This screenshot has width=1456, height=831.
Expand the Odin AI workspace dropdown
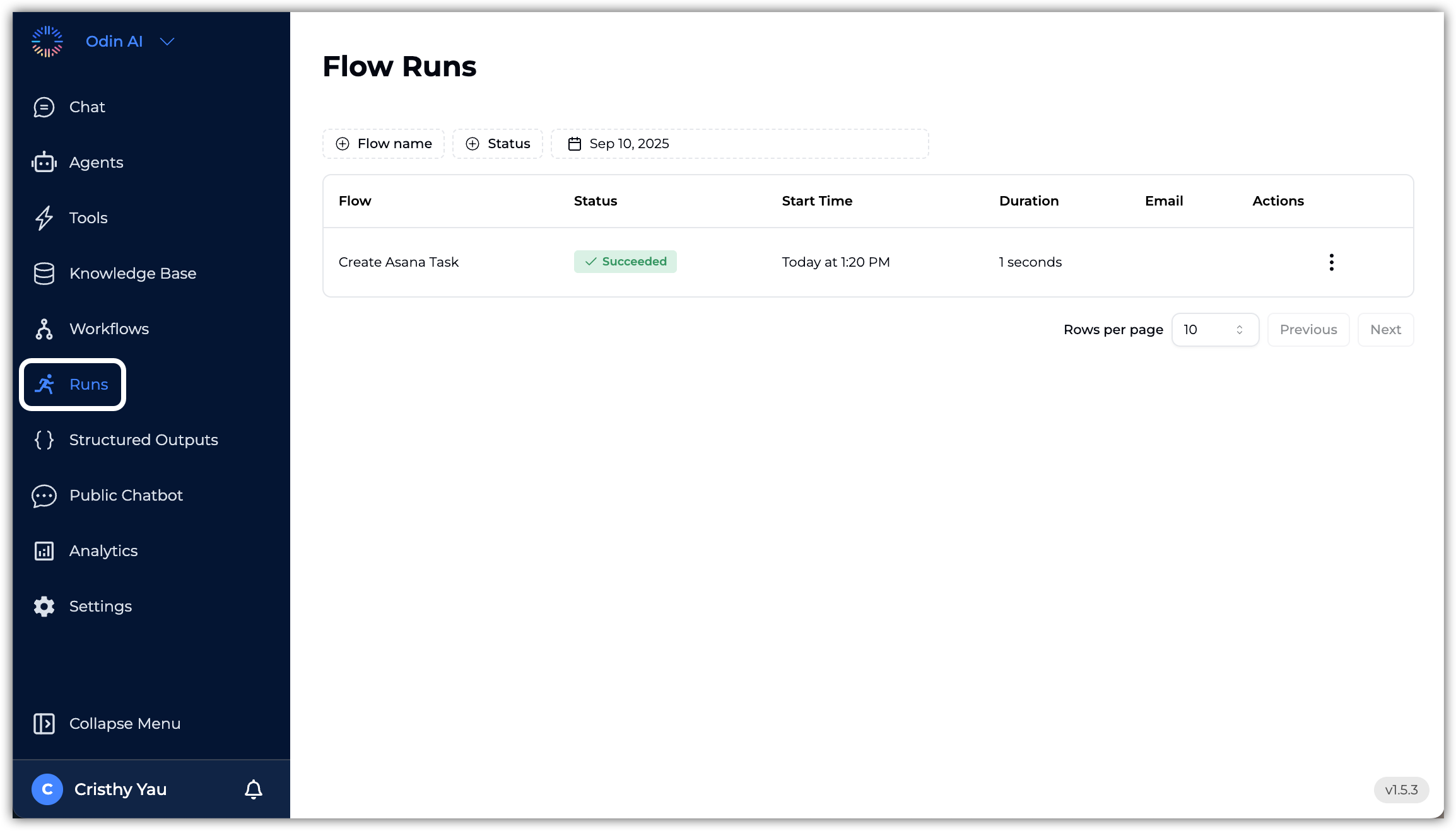[167, 42]
